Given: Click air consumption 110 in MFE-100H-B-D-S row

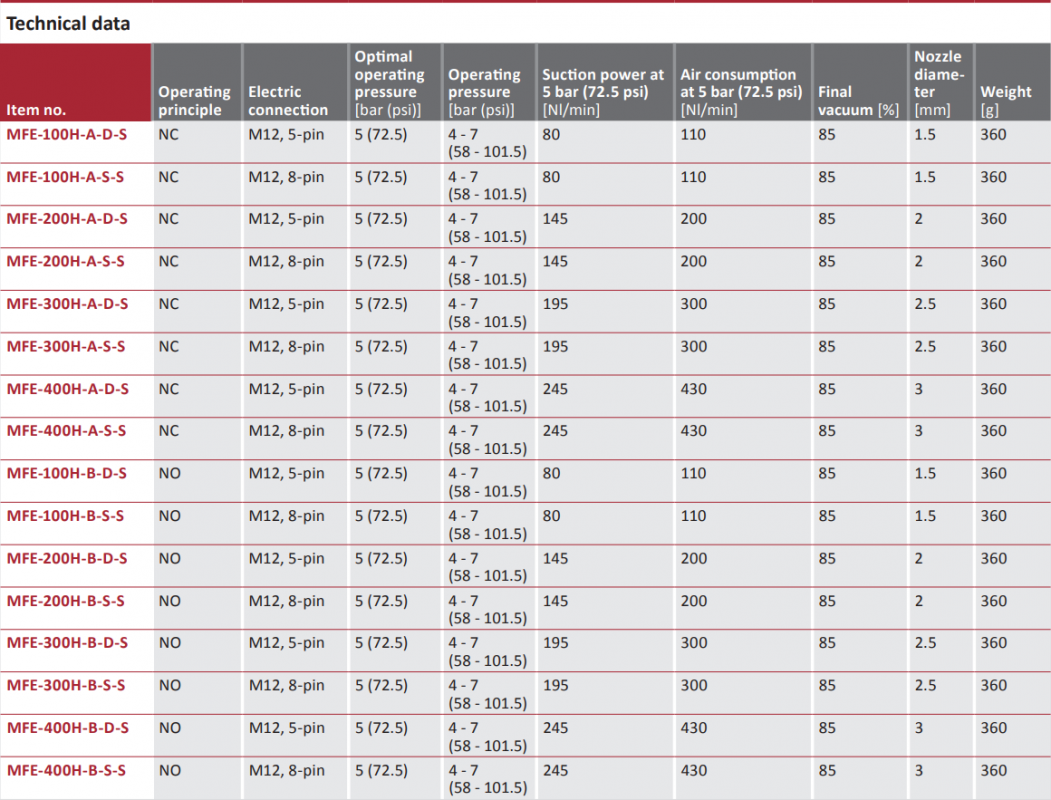Looking at the screenshot, I should pos(693,474).
